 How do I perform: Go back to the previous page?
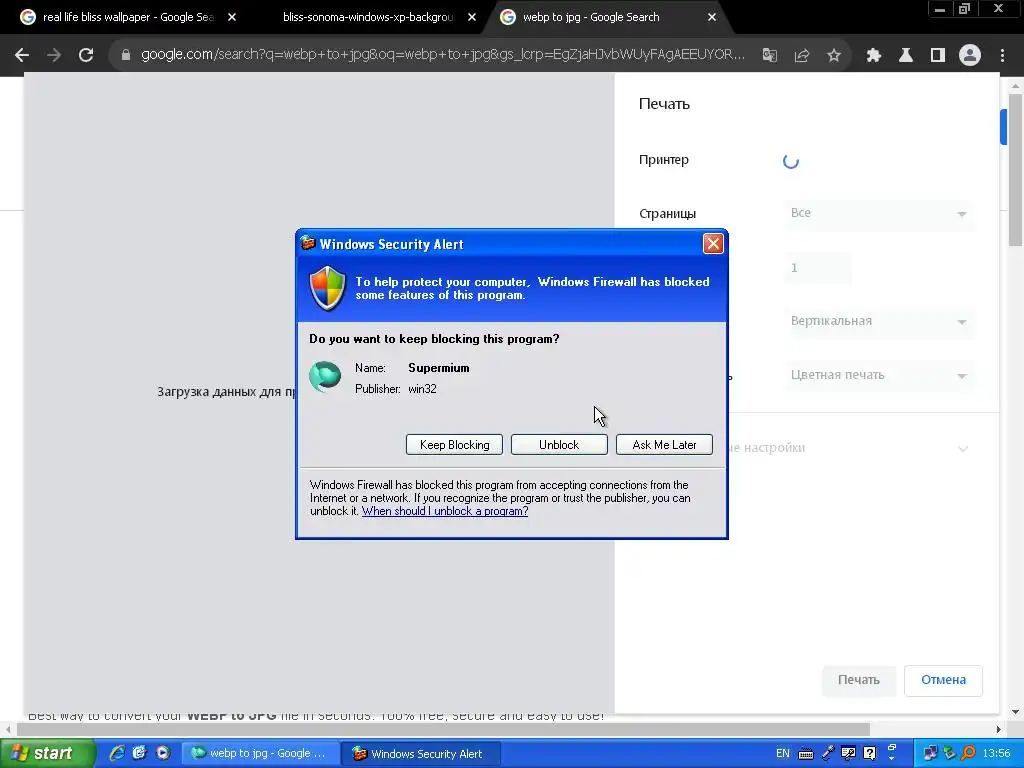[x=22, y=56]
